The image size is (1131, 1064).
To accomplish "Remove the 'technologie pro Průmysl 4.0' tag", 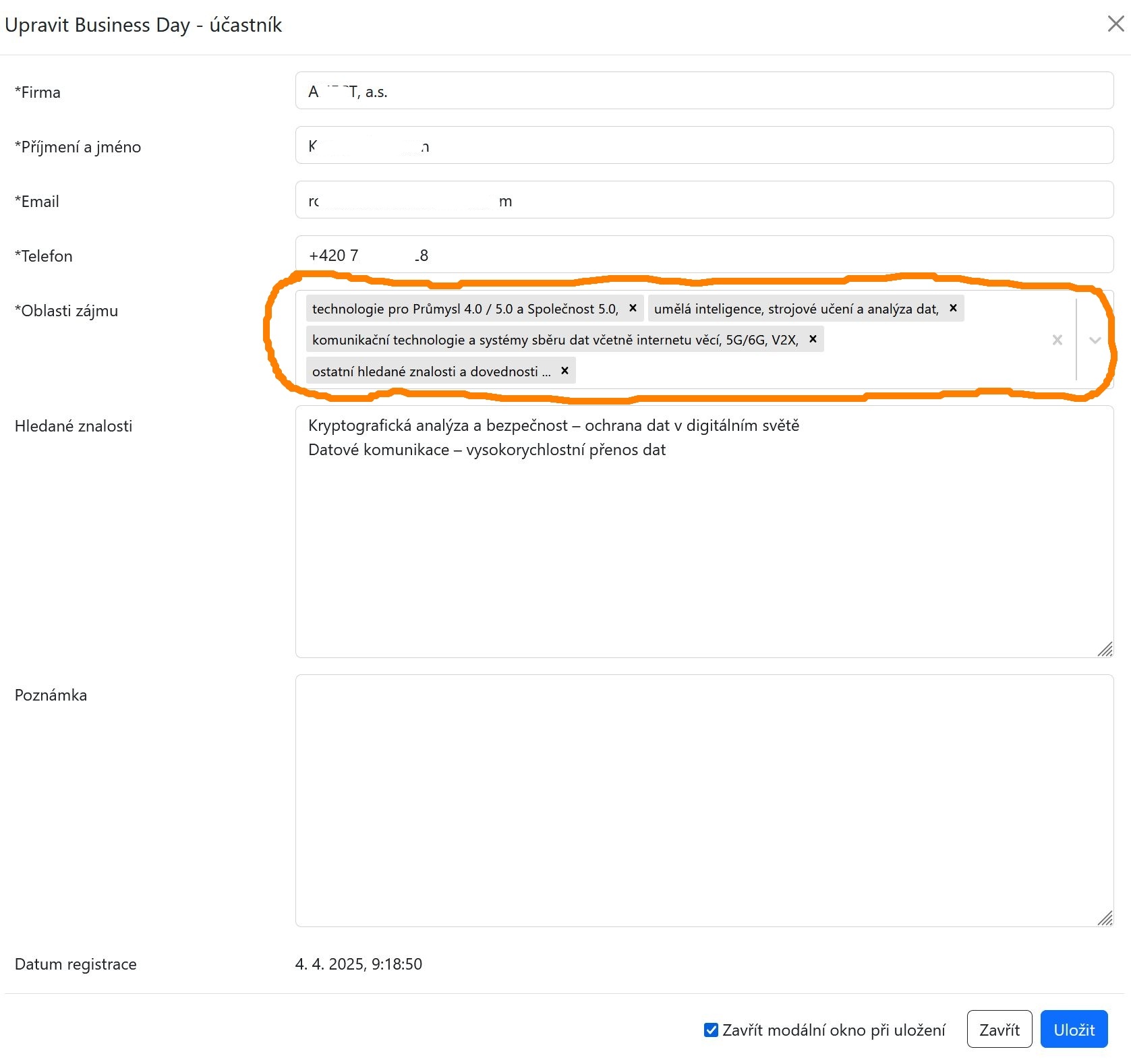I will point(633,308).
